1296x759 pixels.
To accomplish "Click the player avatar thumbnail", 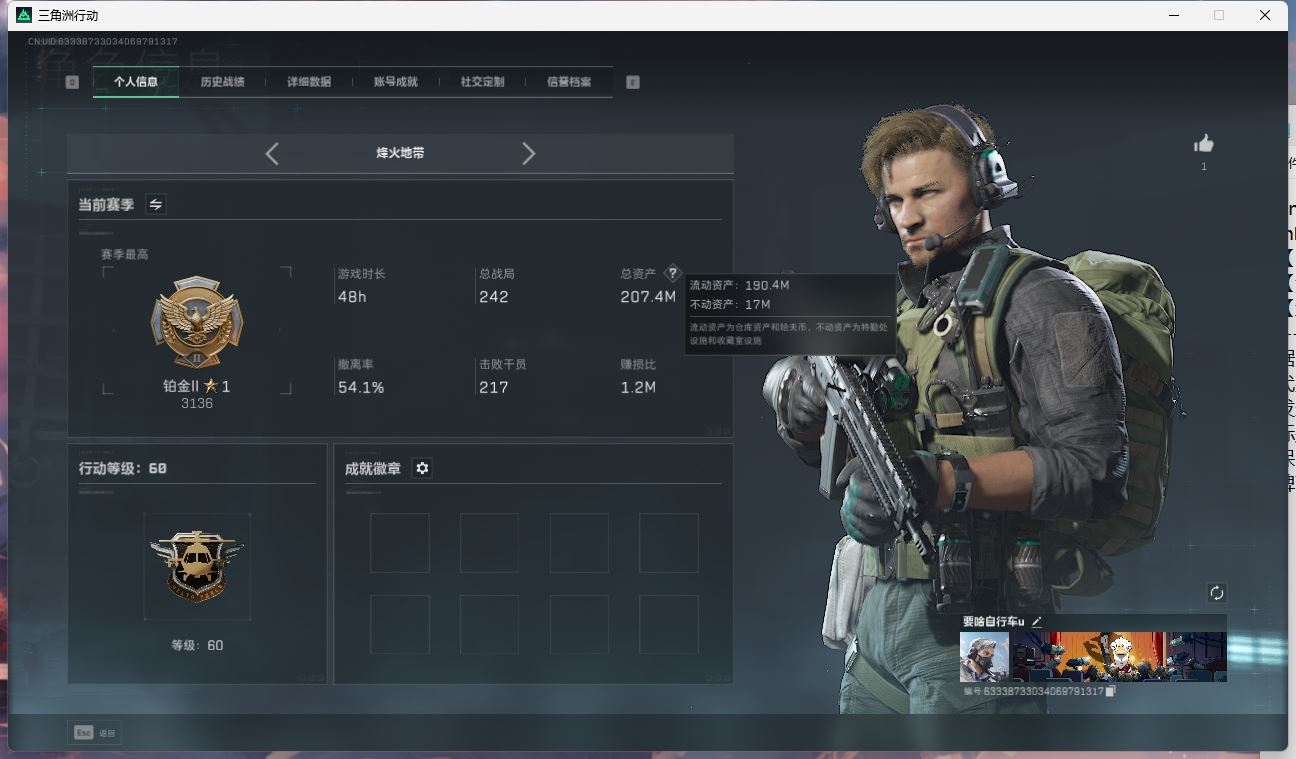I will point(984,657).
